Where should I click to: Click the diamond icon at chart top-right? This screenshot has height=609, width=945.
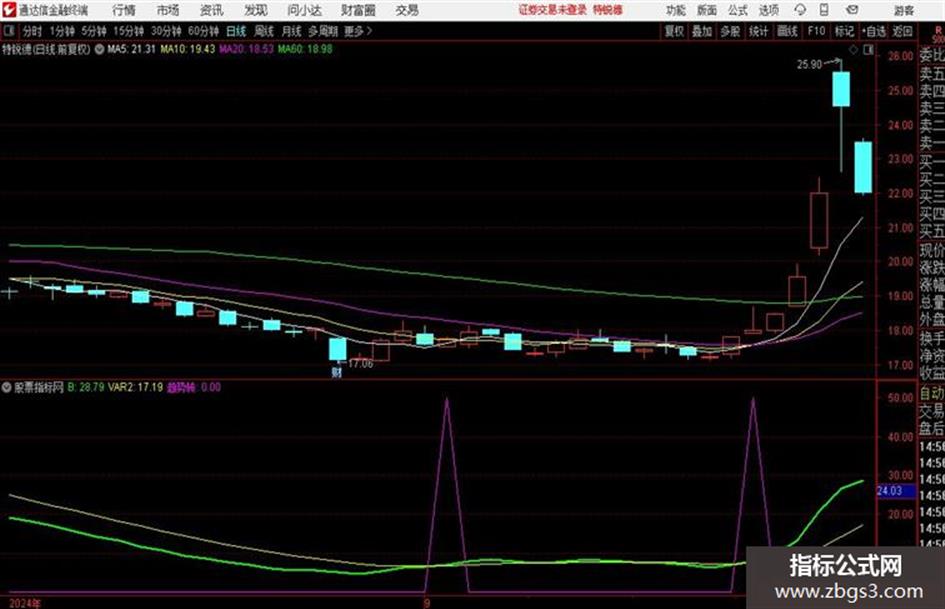[x=853, y=50]
